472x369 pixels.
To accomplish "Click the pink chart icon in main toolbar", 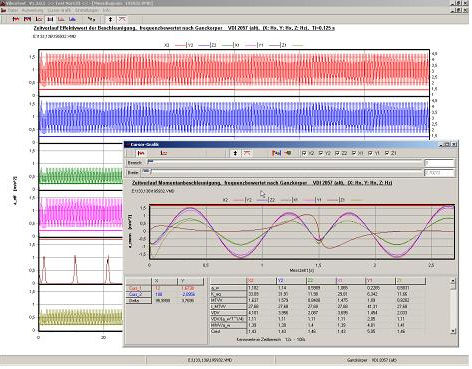I will click(x=61, y=19).
